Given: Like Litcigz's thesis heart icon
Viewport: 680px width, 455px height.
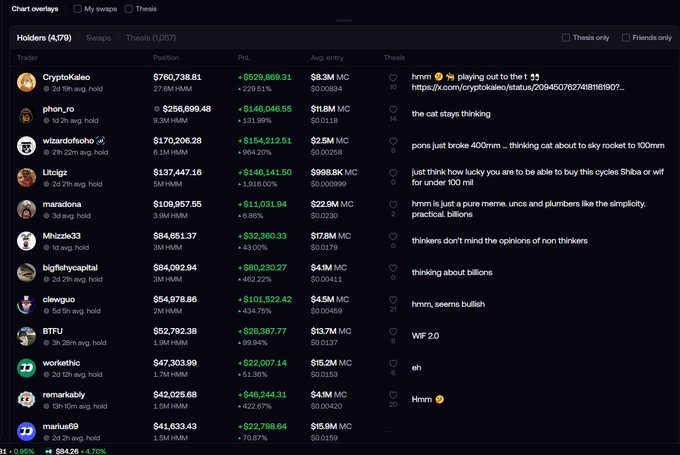Looking at the screenshot, I should pyautogui.click(x=393, y=172).
